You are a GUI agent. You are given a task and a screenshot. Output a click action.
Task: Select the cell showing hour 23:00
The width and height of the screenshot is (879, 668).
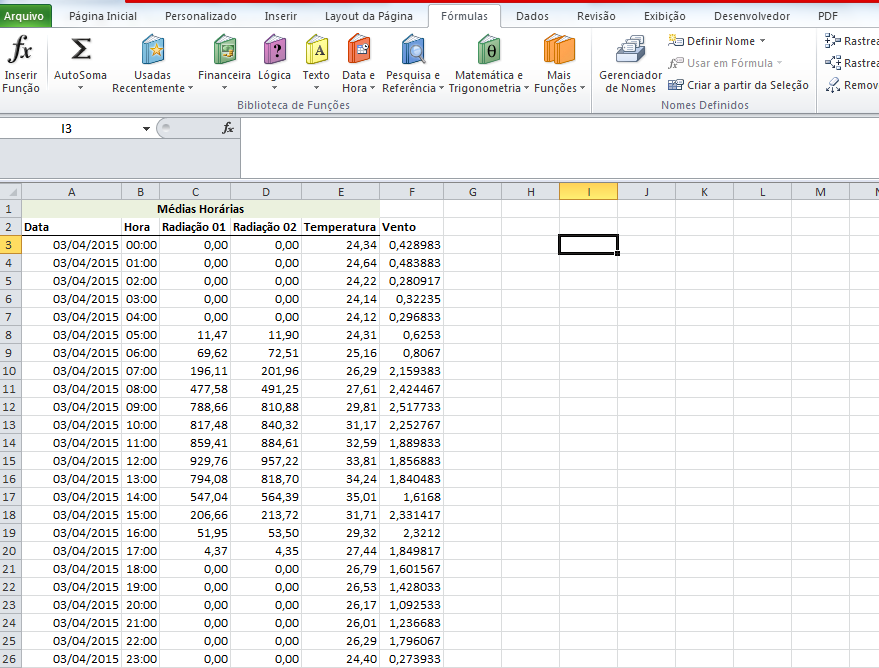141,659
